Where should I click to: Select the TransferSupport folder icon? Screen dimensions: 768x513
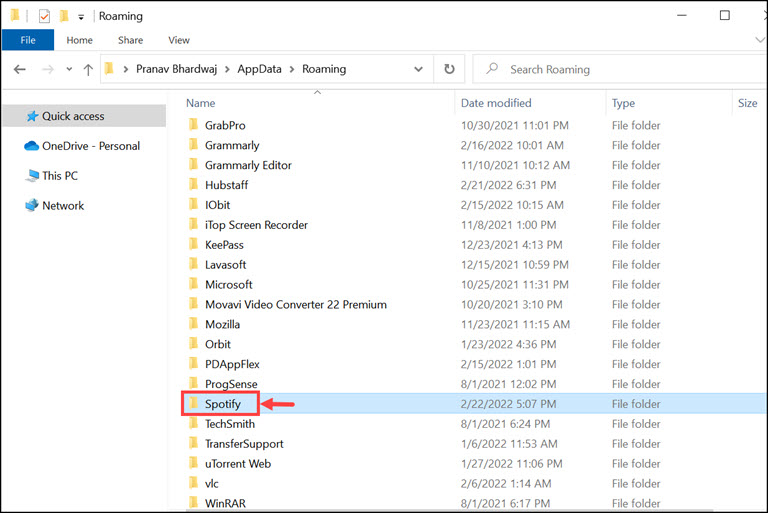pyautogui.click(x=193, y=443)
